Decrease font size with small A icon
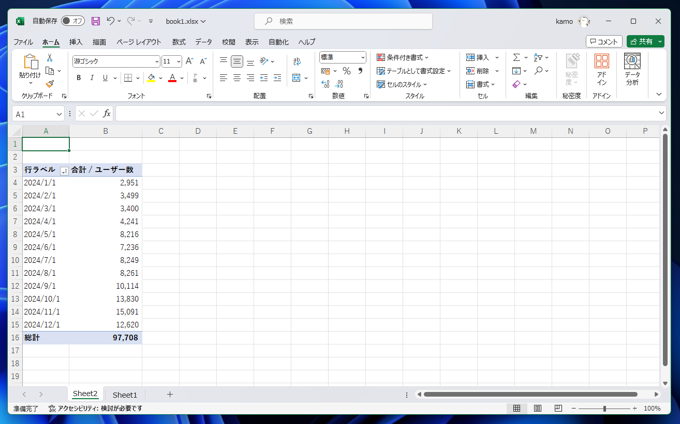 203,61
